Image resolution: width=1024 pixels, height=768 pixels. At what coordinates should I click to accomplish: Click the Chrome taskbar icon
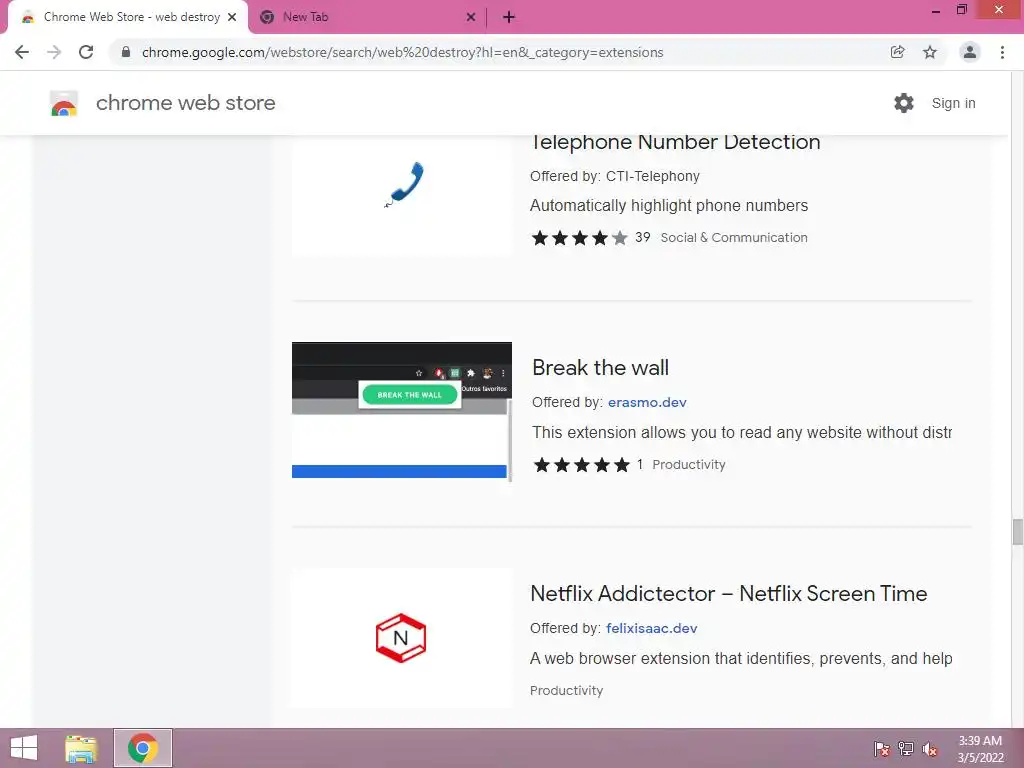[143, 748]
